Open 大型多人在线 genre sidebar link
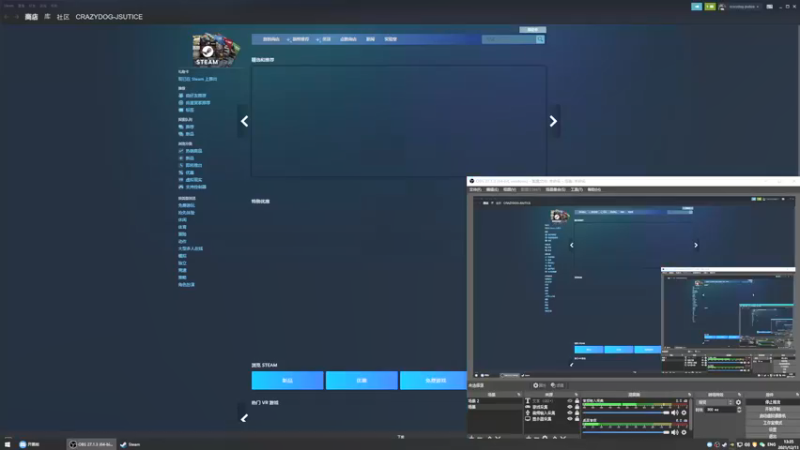 tap(190, 248)
